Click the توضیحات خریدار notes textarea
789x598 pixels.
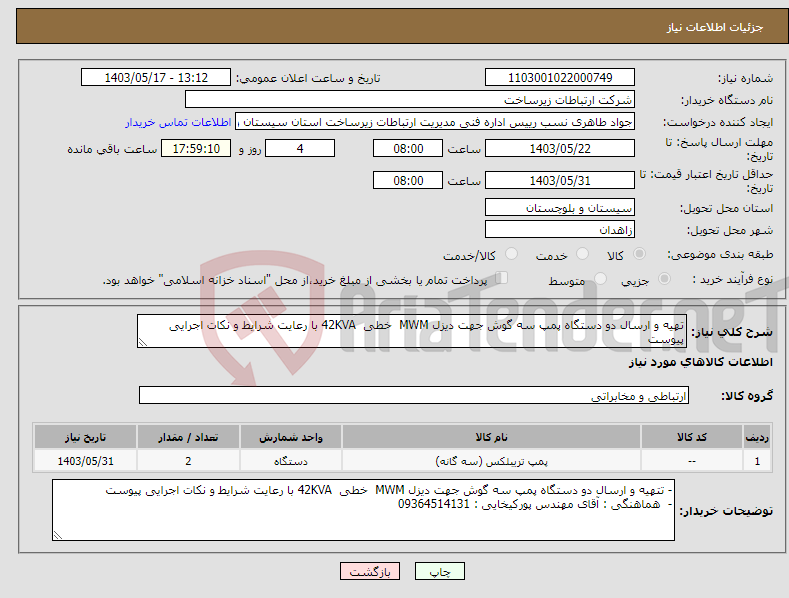[363, 510]
